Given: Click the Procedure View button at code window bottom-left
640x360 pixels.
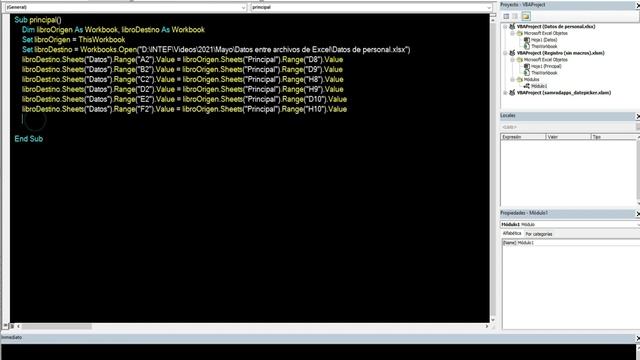Looking at the screenshot, I should pos(5,326).
